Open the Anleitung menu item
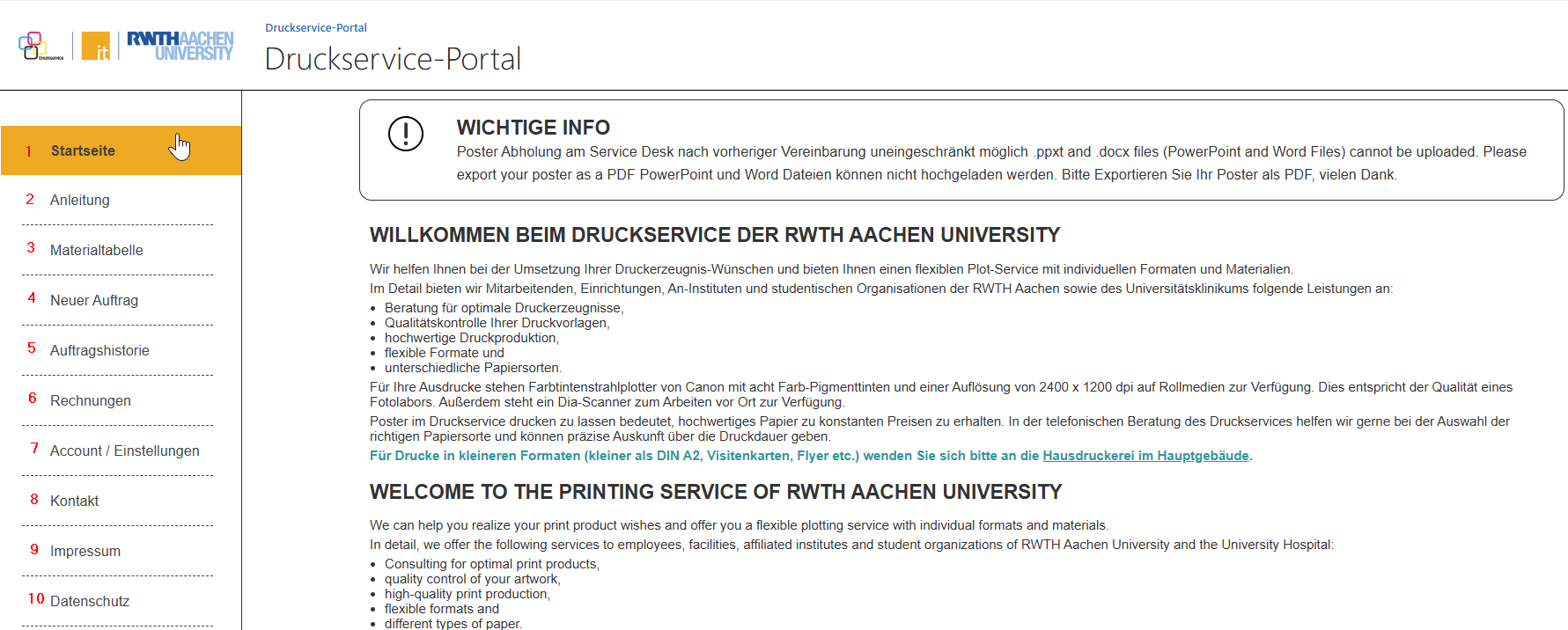1568x630 pixels. [x=80, y=201]
